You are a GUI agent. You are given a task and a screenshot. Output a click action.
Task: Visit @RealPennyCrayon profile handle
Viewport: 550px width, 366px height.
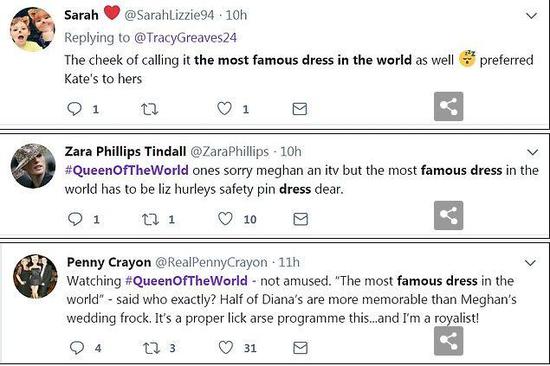(211, 262)
